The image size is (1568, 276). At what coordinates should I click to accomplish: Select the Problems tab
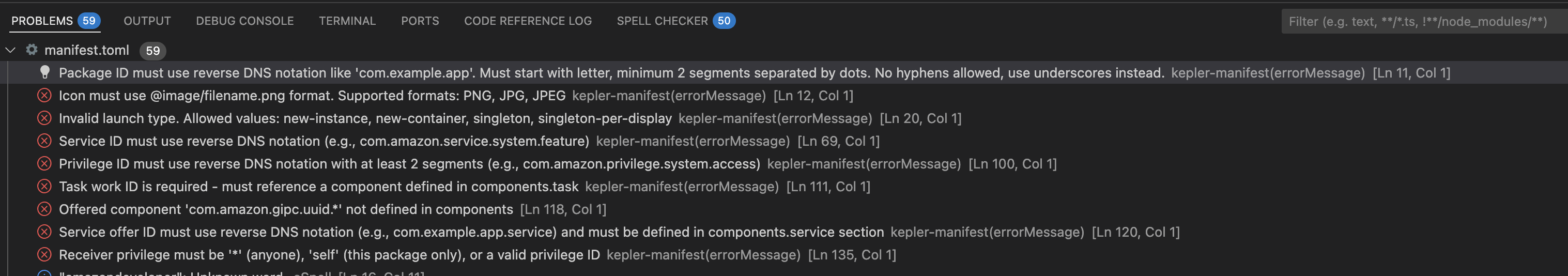point(42,21)
